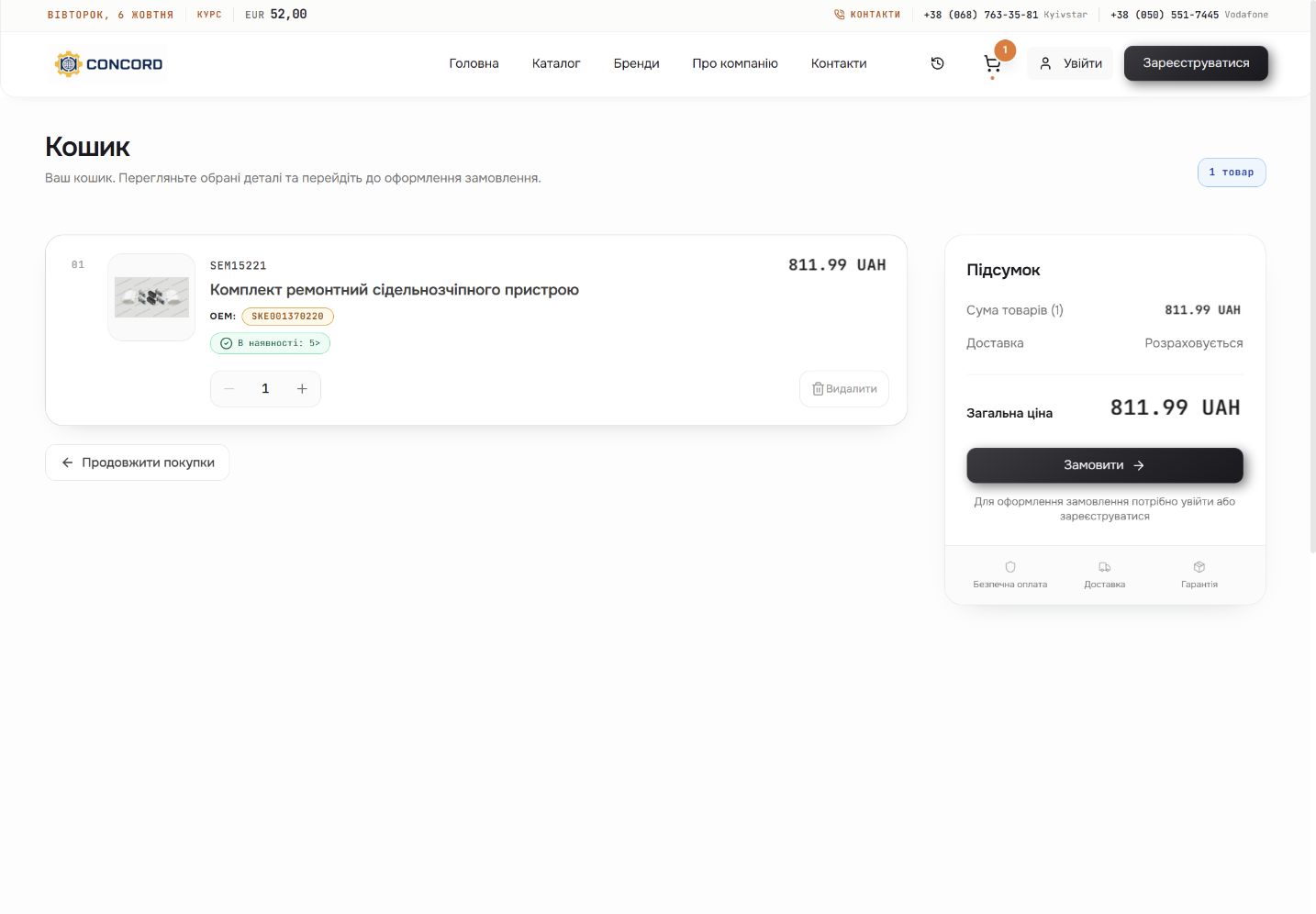
Task: Click the Кошик page heading
Action: tap(87, 147)
